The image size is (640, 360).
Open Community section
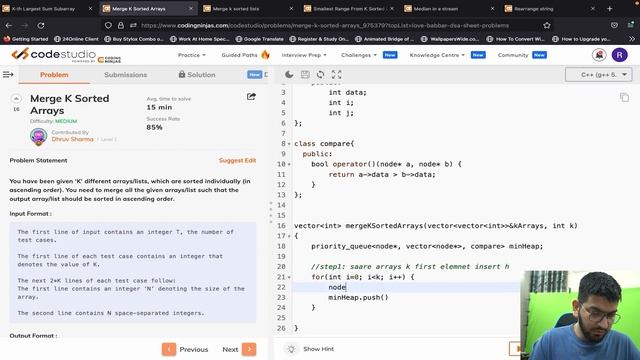513,55
